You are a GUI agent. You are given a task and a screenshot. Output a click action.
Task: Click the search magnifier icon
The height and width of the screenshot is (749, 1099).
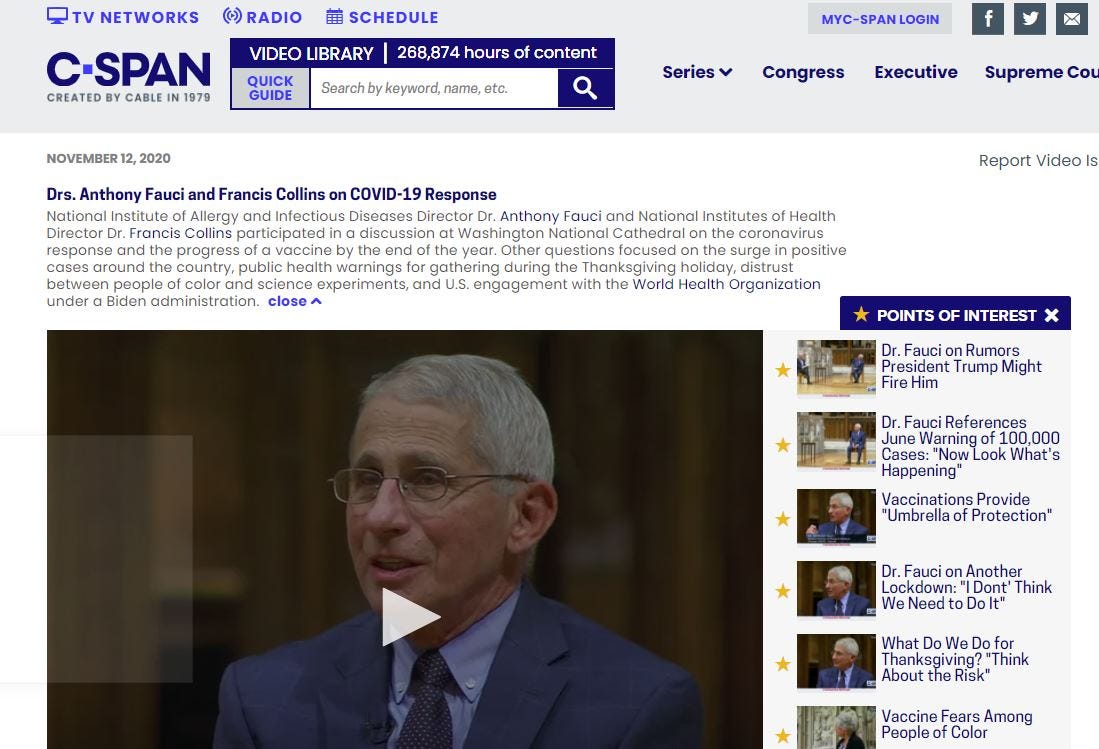point(585,88)
